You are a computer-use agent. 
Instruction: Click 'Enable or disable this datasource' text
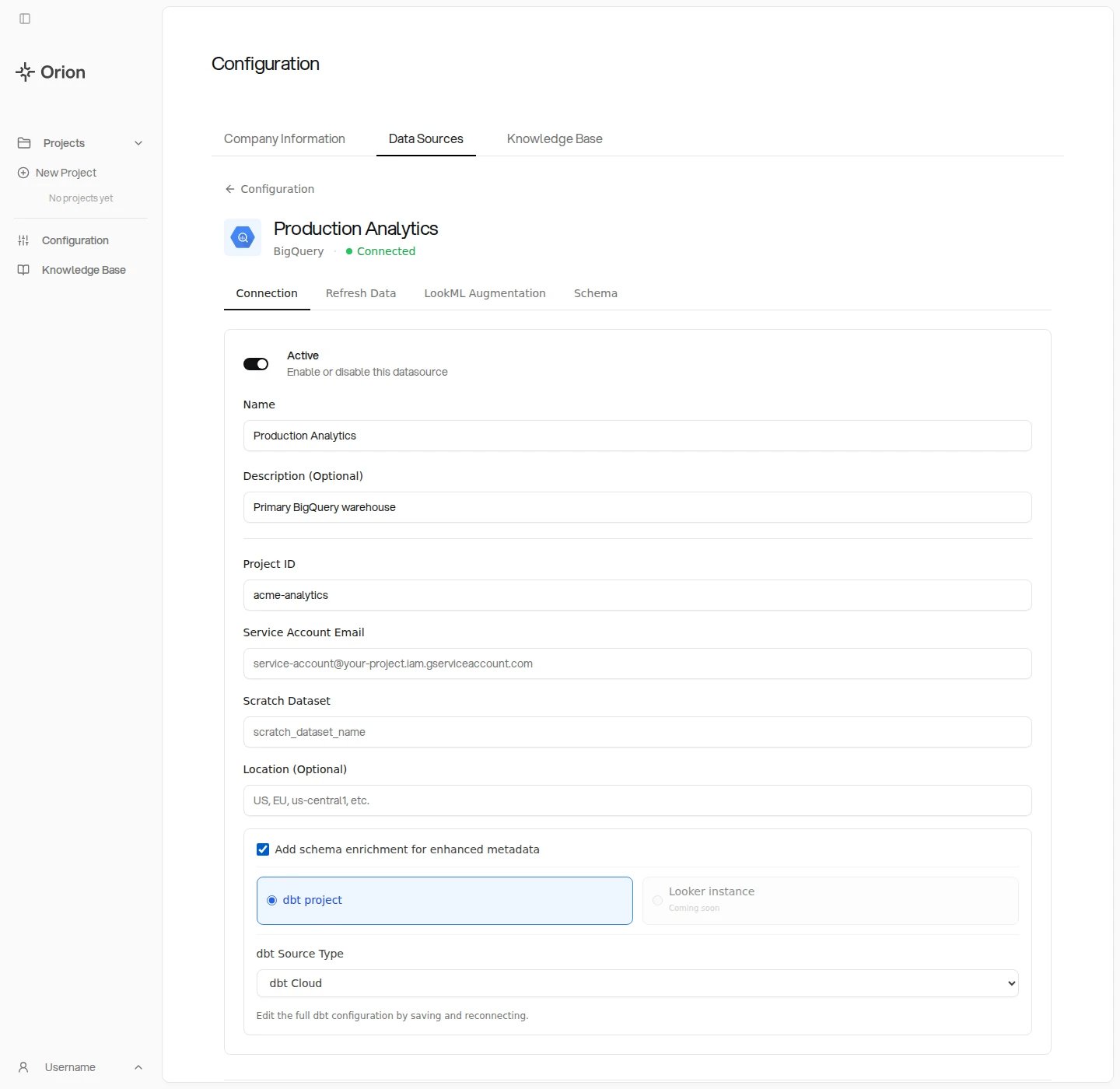click(367, 372)
